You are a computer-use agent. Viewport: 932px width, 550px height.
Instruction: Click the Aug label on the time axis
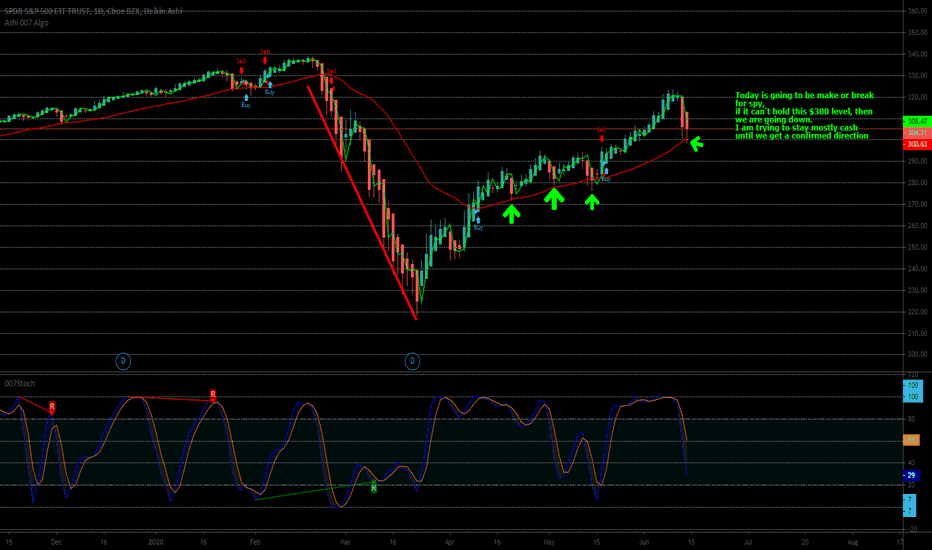click(852, 542)
